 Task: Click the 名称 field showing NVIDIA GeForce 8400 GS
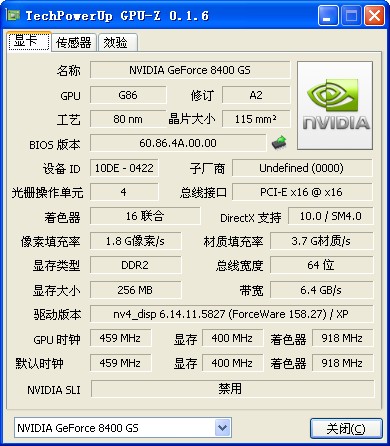click(190, 70)
